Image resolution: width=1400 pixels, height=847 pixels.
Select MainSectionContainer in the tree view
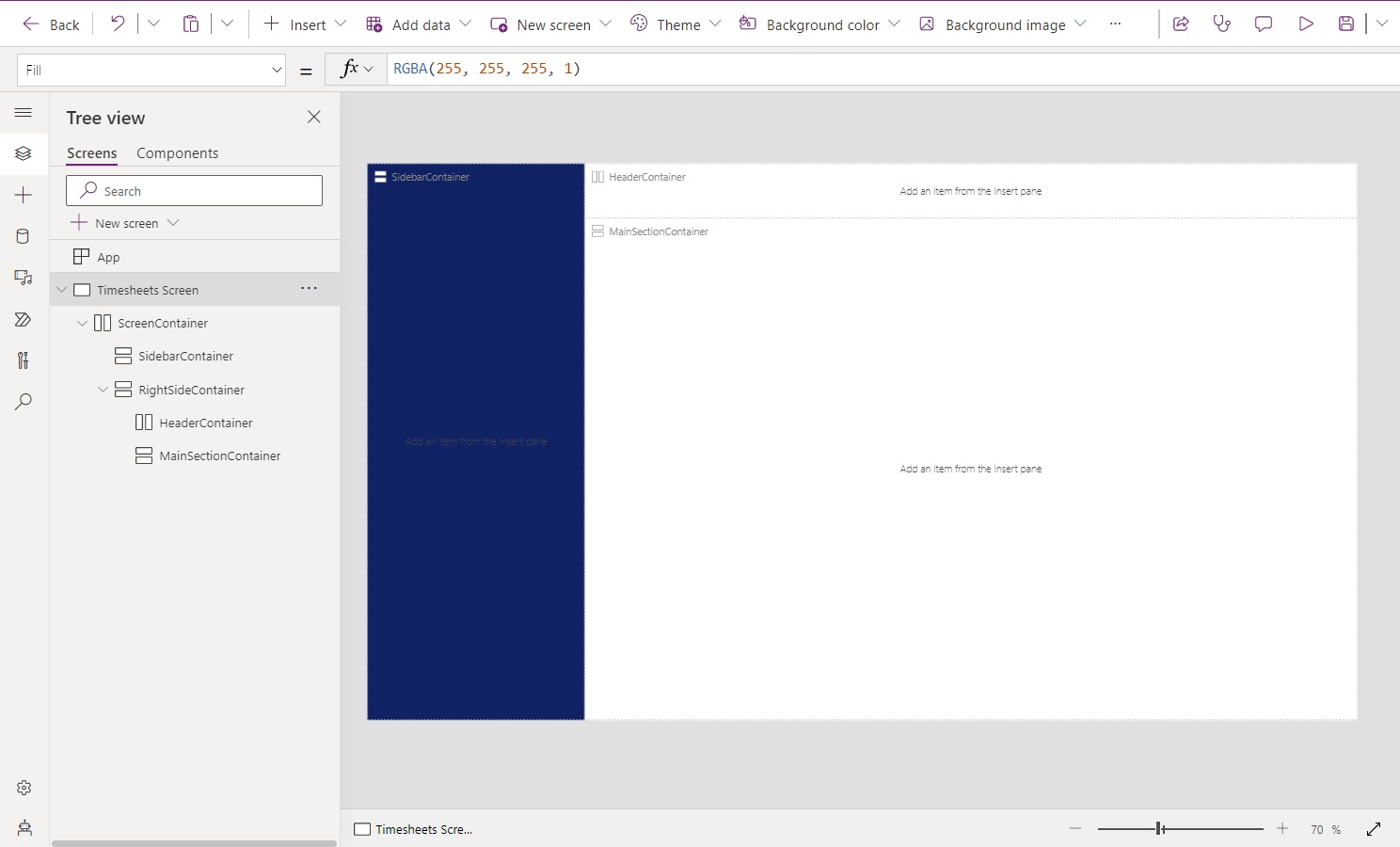click(x=219, y=455)
